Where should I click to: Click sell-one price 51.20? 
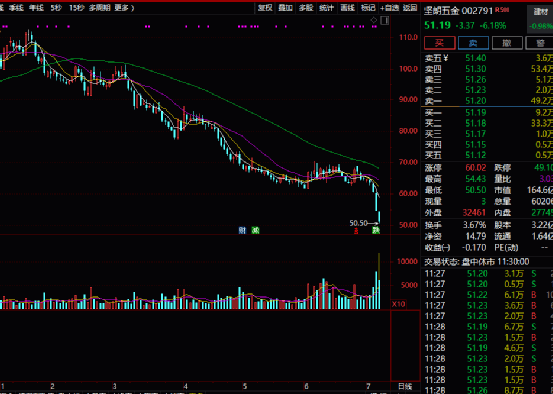pyautogui.click(x=476, y=101)
